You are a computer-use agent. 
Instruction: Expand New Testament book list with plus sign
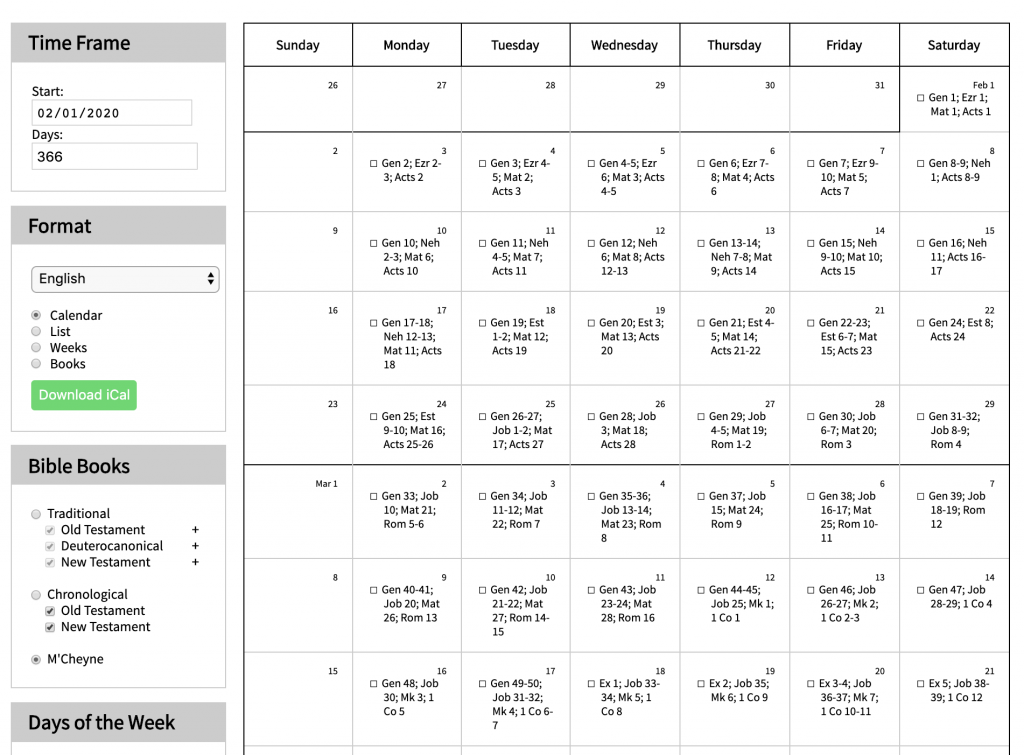point(196,562)
